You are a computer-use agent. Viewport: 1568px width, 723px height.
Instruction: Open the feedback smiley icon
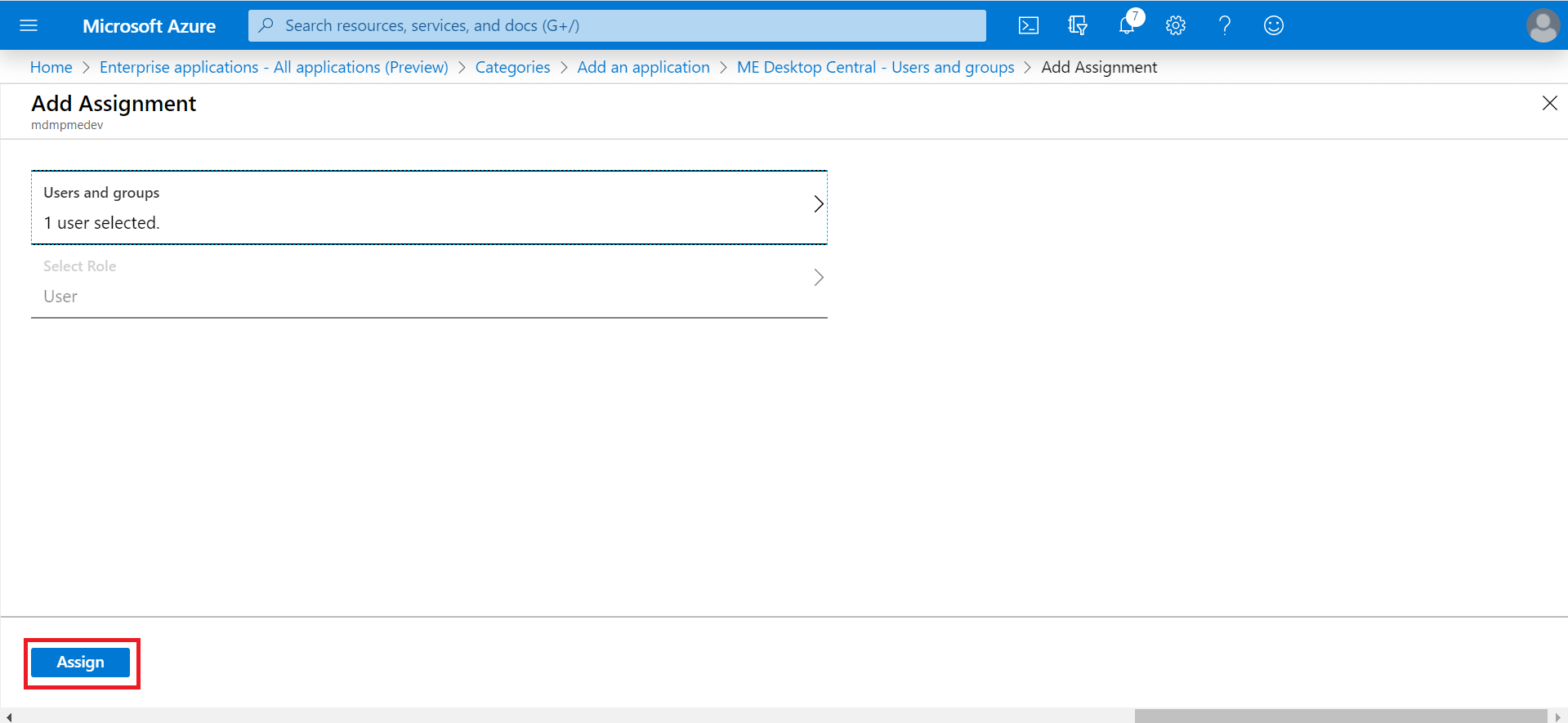click(1274, 25)
